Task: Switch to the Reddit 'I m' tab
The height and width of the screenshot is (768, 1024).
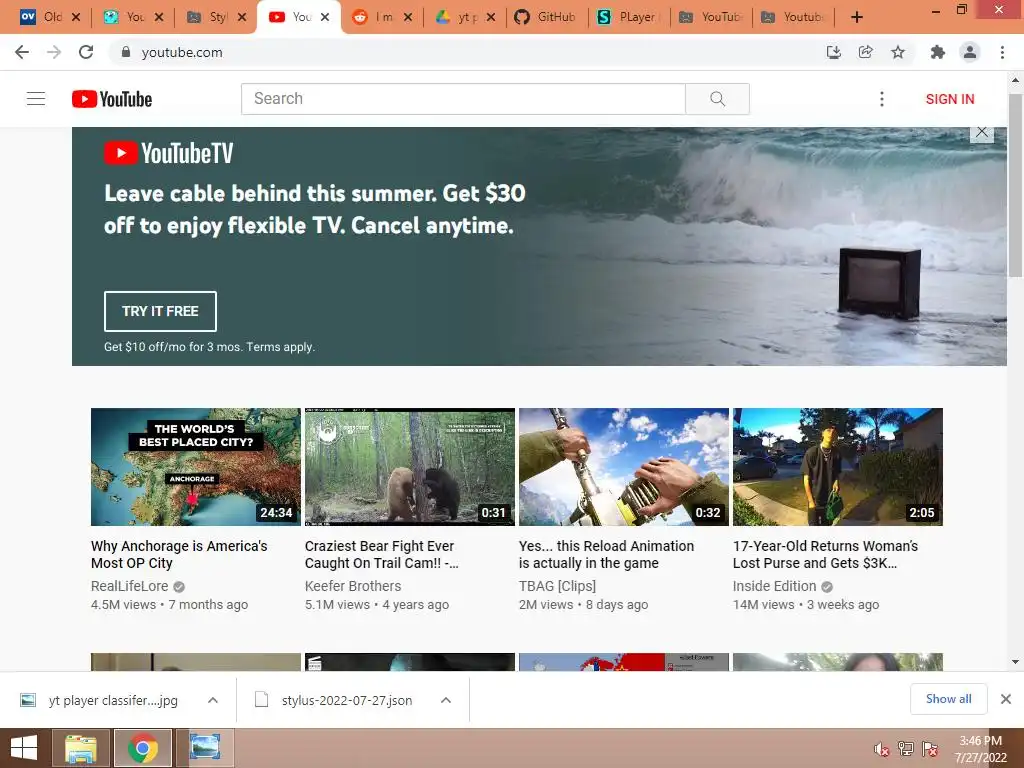Action: [x=384, y=17]
